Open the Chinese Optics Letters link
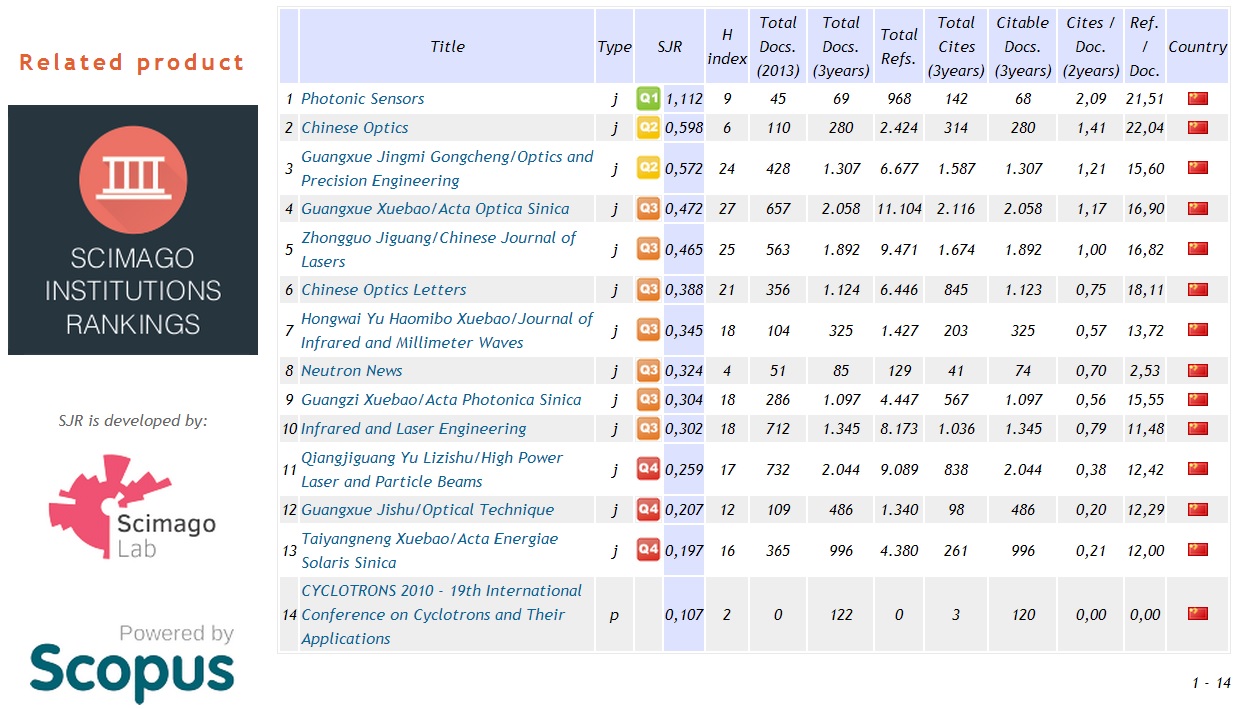 [384, 290]
